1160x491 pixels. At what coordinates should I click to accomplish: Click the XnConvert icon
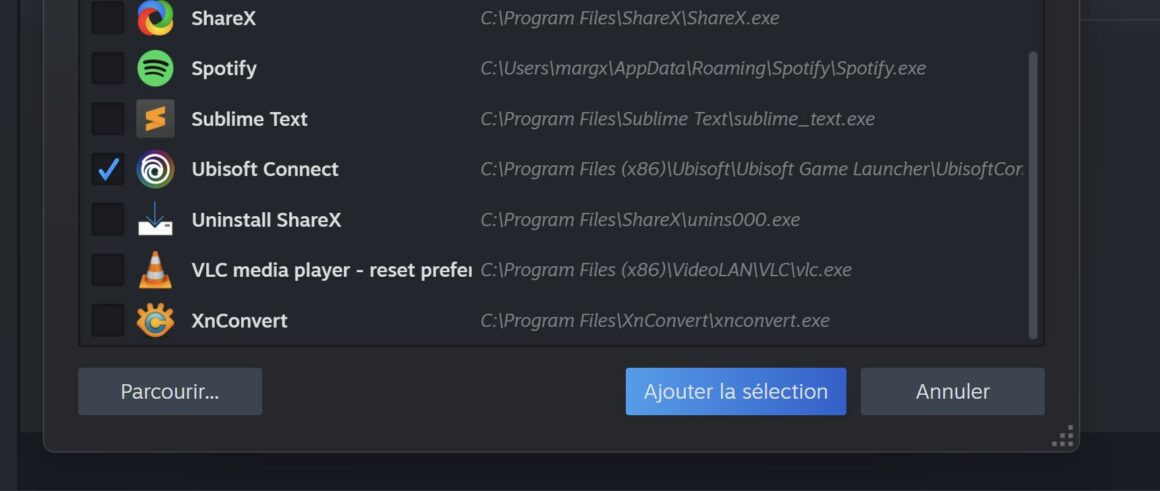coord(155,320)
